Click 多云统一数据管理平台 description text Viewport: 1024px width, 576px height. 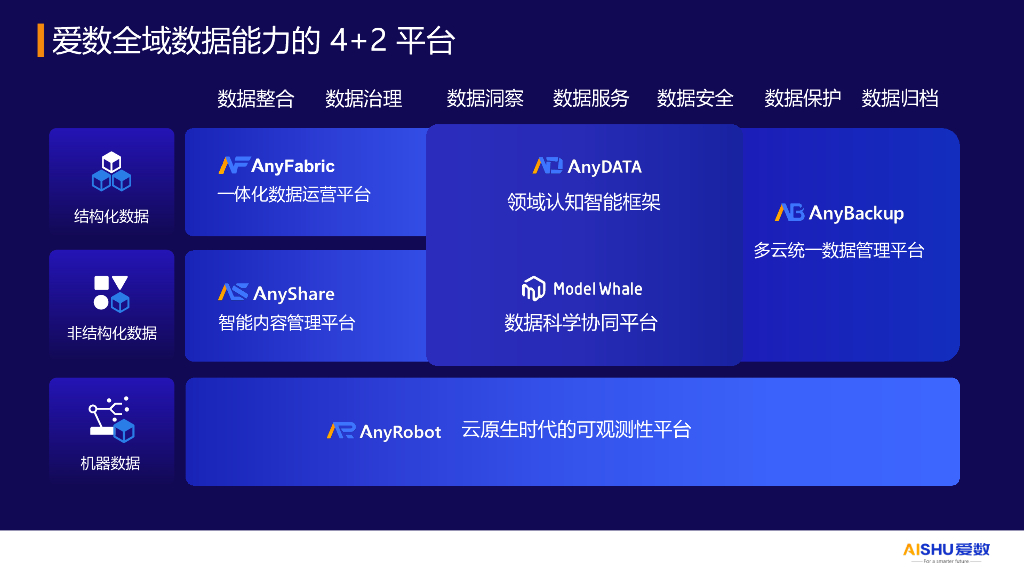tap(839, 250)
